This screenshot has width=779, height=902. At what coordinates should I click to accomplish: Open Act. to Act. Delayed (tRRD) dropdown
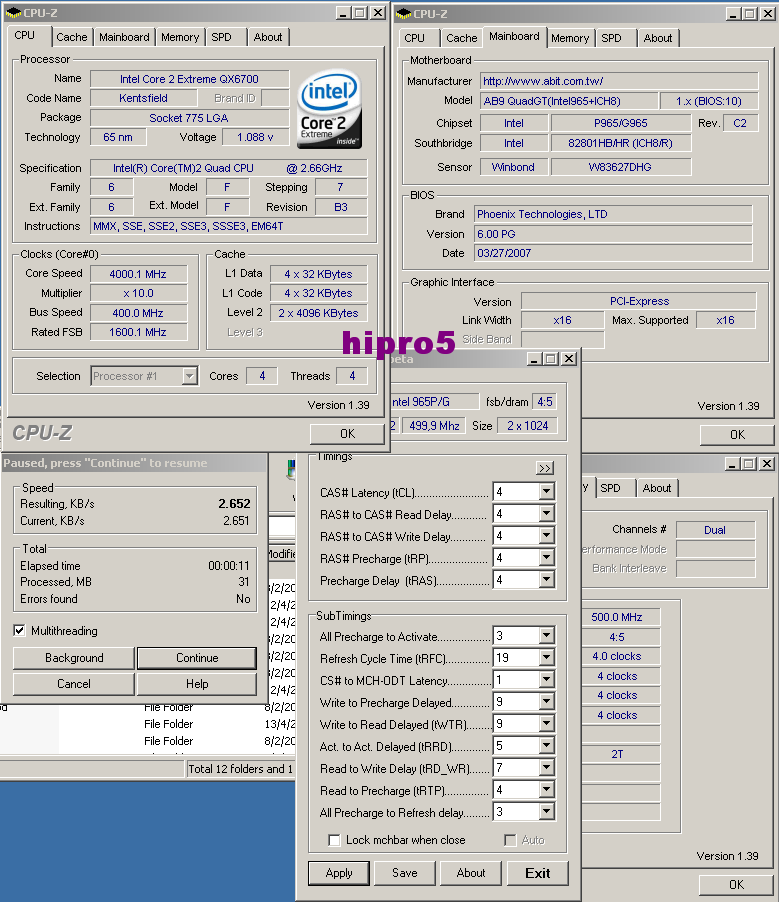pos(547,746)
